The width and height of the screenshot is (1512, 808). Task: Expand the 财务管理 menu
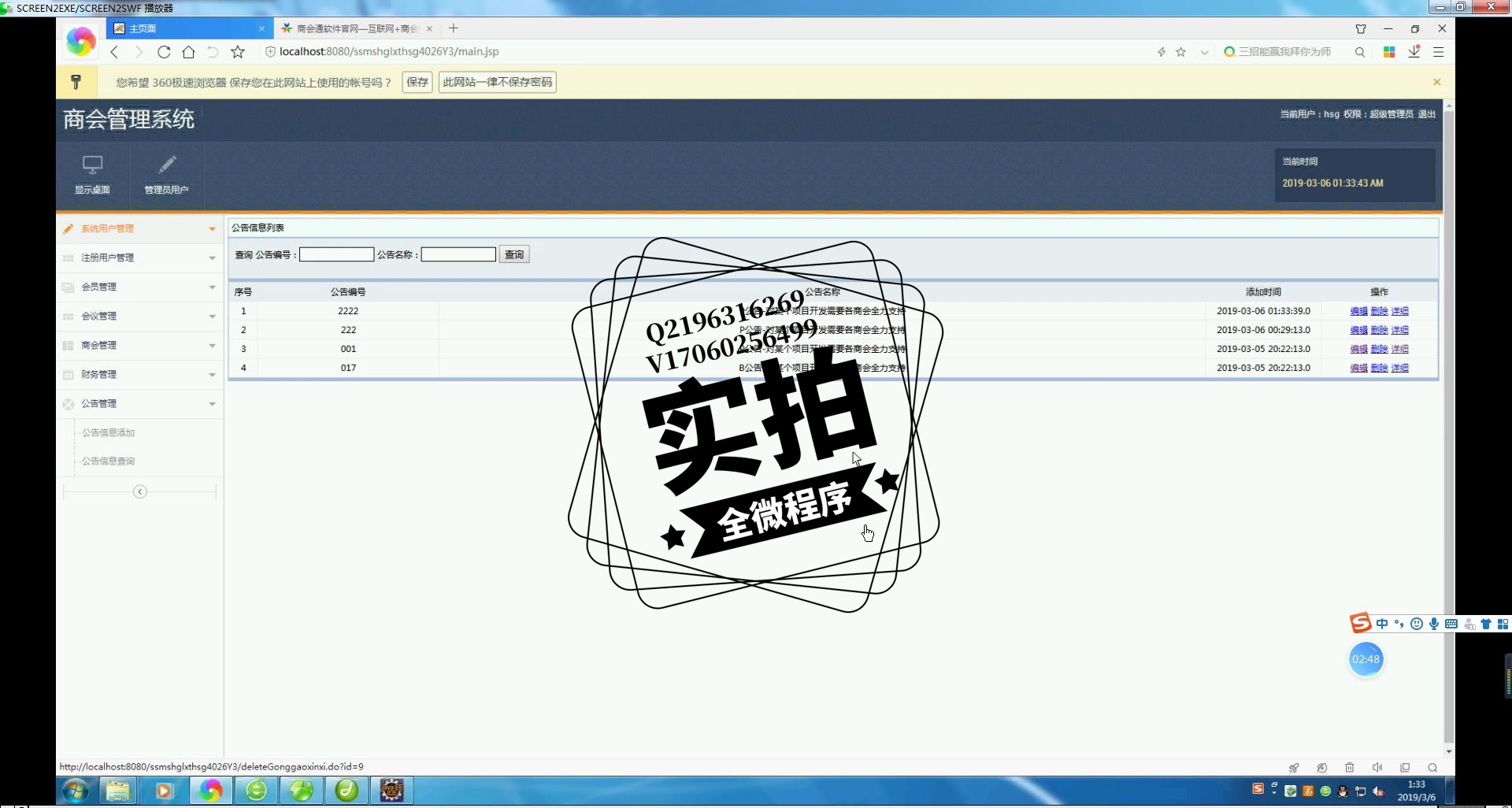[140, 374]
